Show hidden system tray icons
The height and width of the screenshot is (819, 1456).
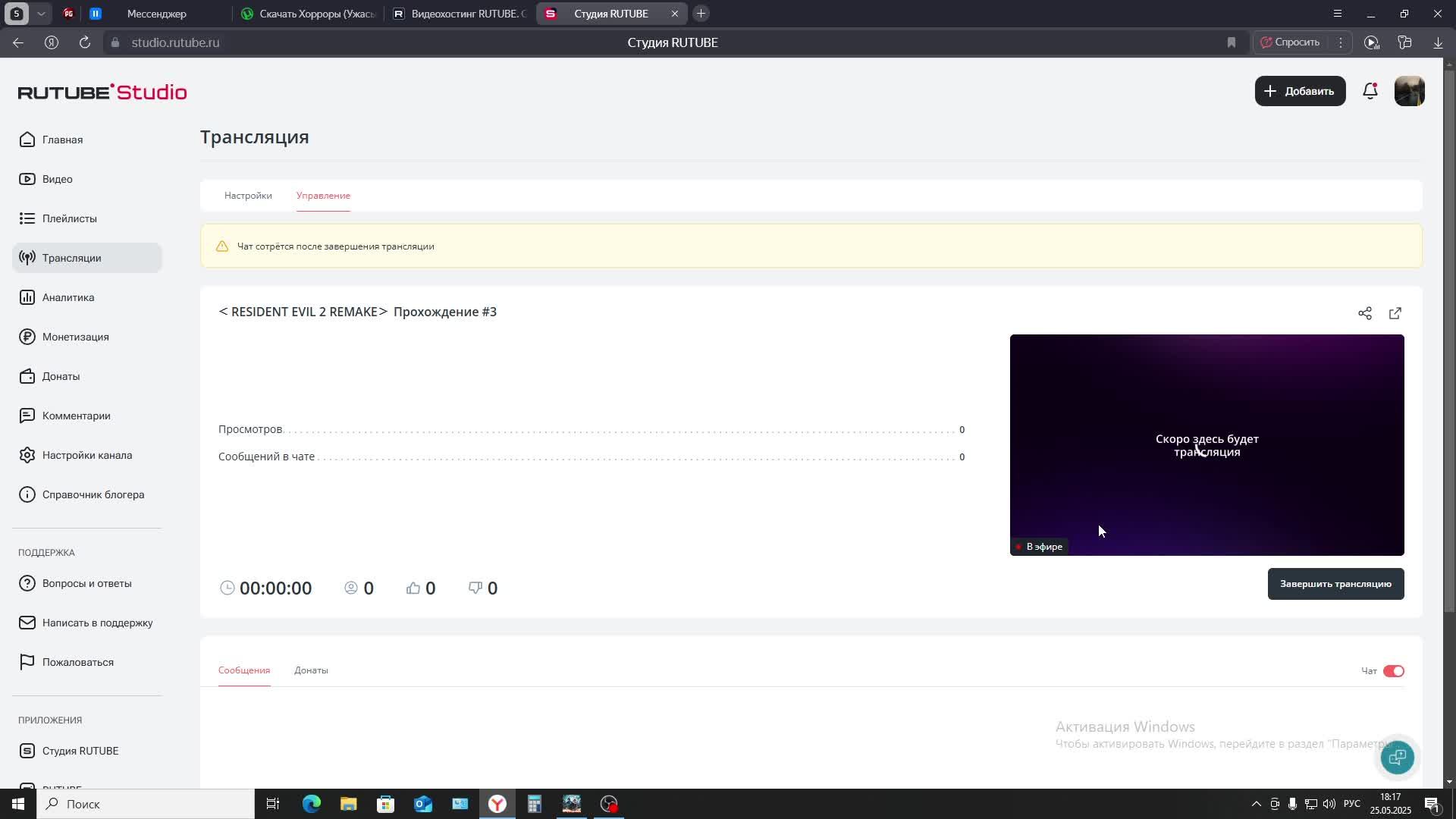[x=1256, y=804]
